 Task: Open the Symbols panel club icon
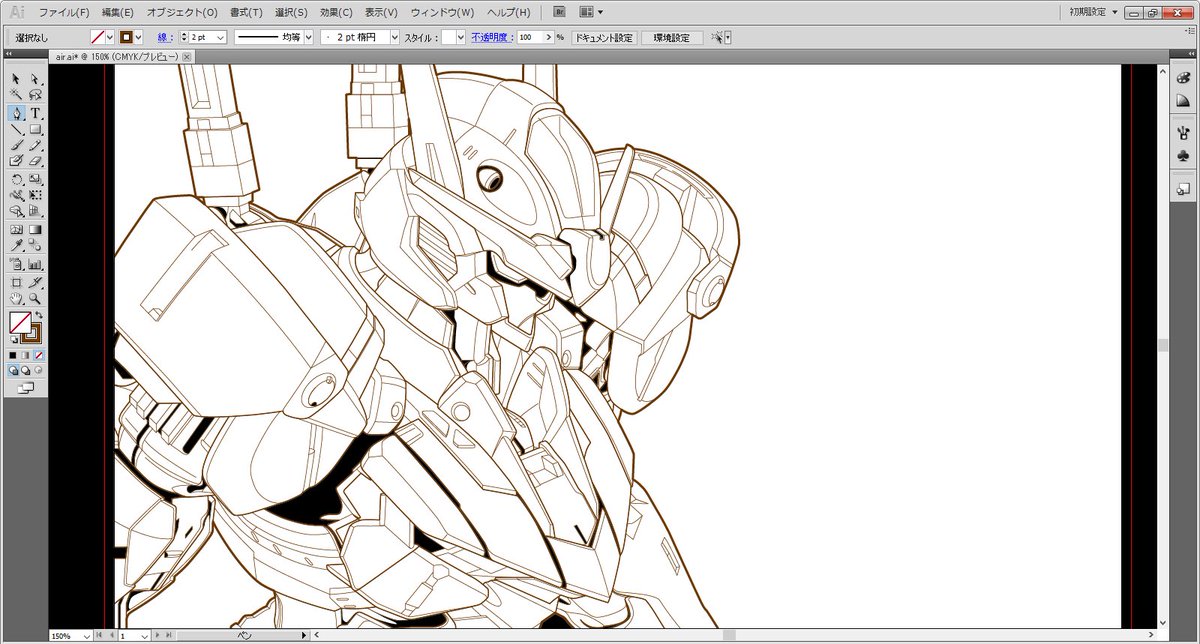click(1183, 156)
